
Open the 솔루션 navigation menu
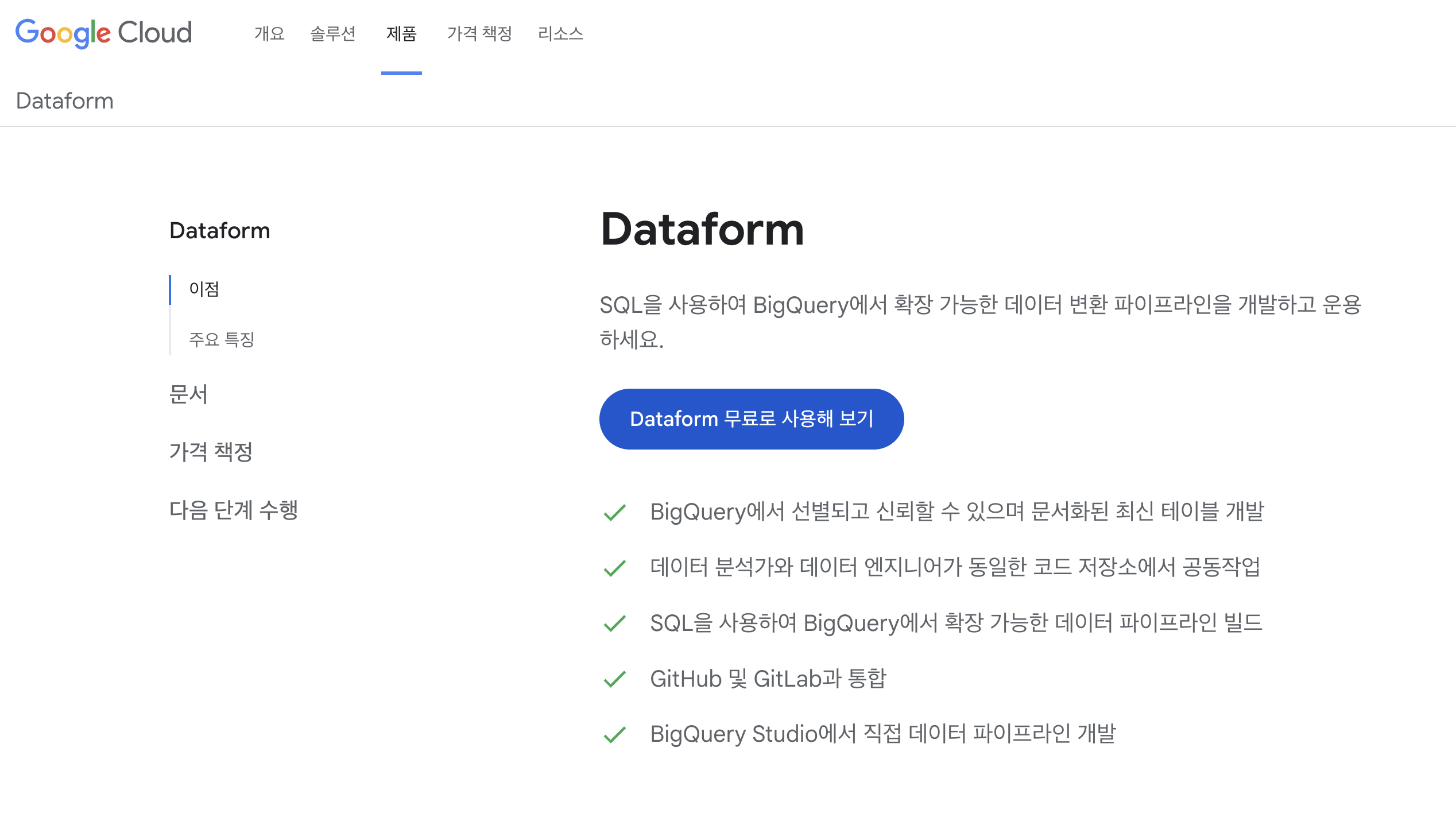coord(333,33)
